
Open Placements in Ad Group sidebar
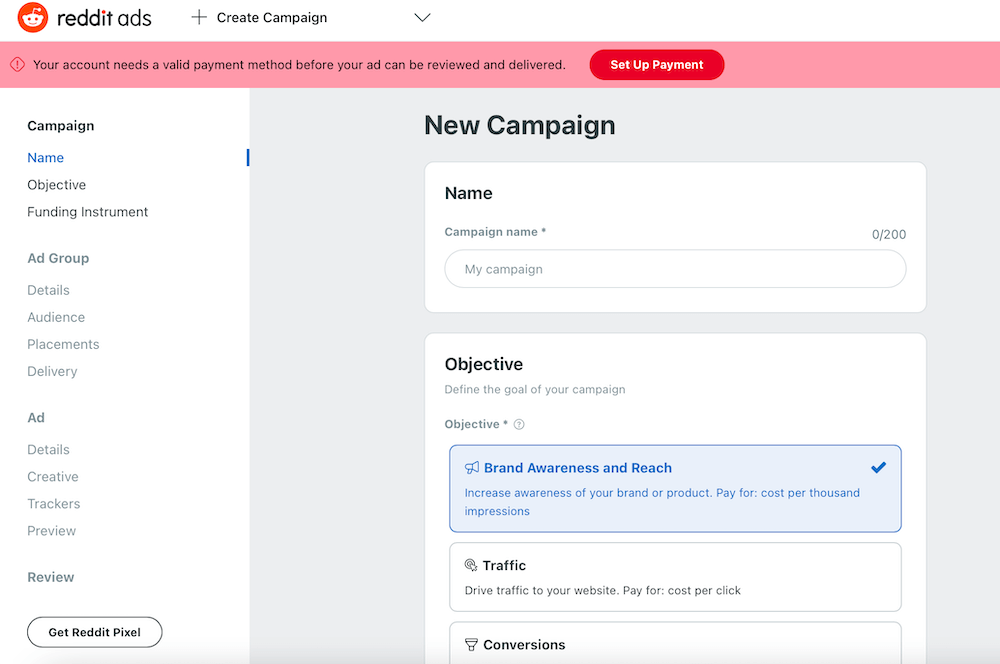click(x=63, y=344)
